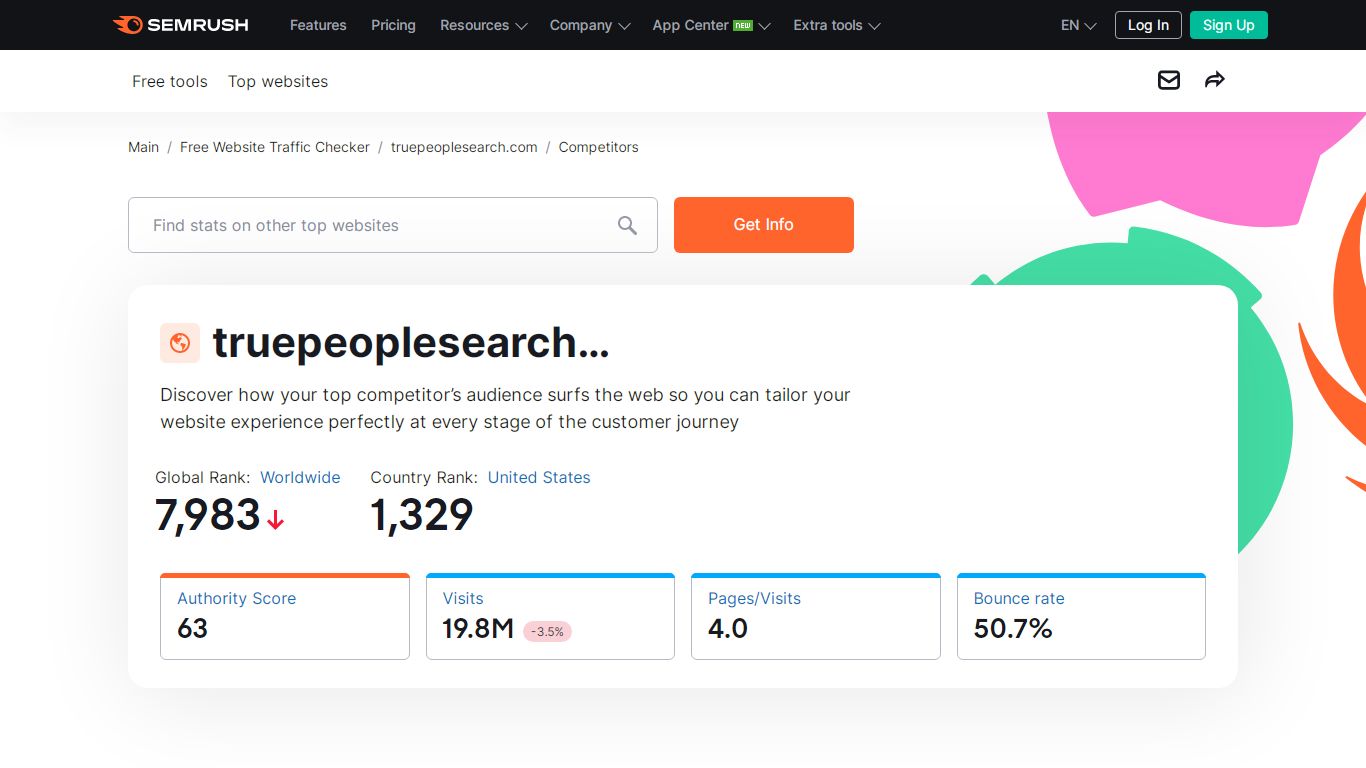Expand the Company dropdown
The height and width of the screenshot is (768, 1366).
click(590, 25)
